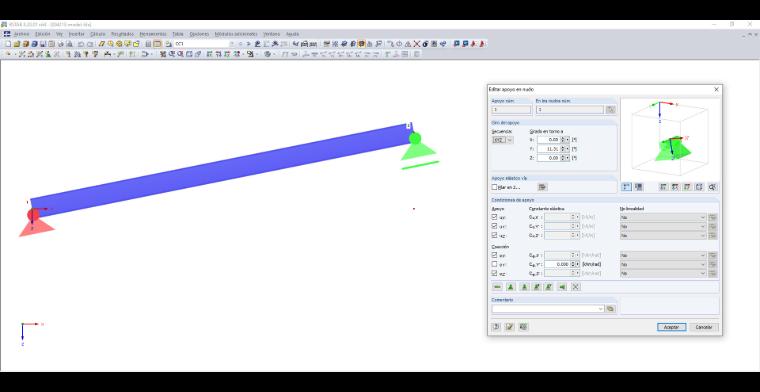
Task: Click the Aceptar button
Action: pyautogui.click(x=671, y=327)
